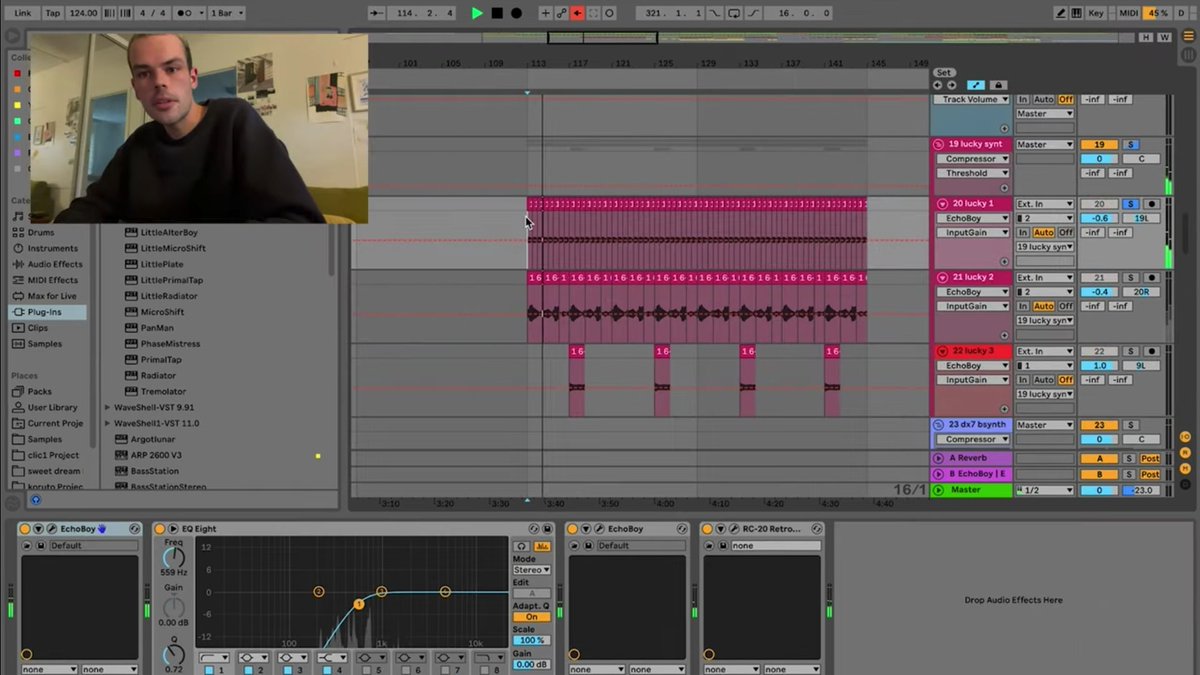Toggle RC-20 Retro device activator
1200x675 pixels.
[x=707, y=529]
